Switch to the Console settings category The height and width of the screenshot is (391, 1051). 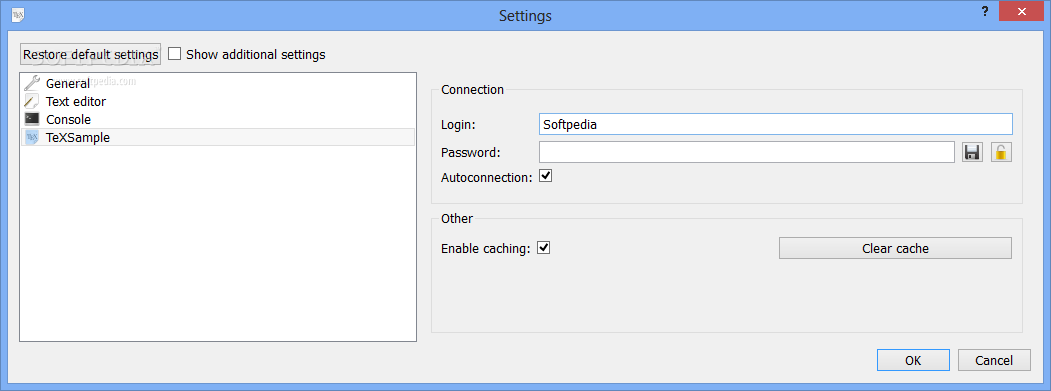click(x=218, y=119)
